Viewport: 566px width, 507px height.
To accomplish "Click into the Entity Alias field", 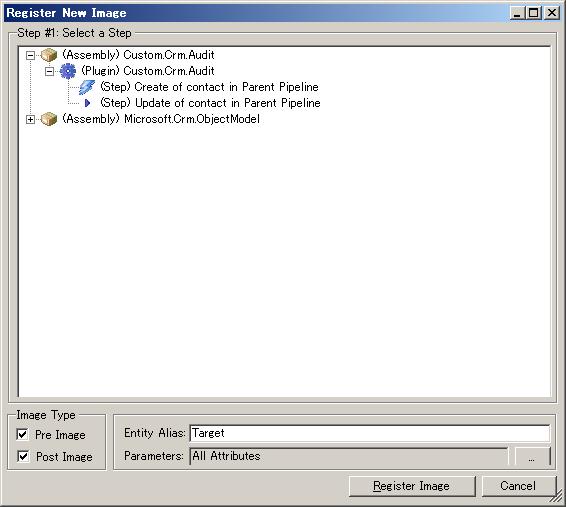I will pos(370,433).
